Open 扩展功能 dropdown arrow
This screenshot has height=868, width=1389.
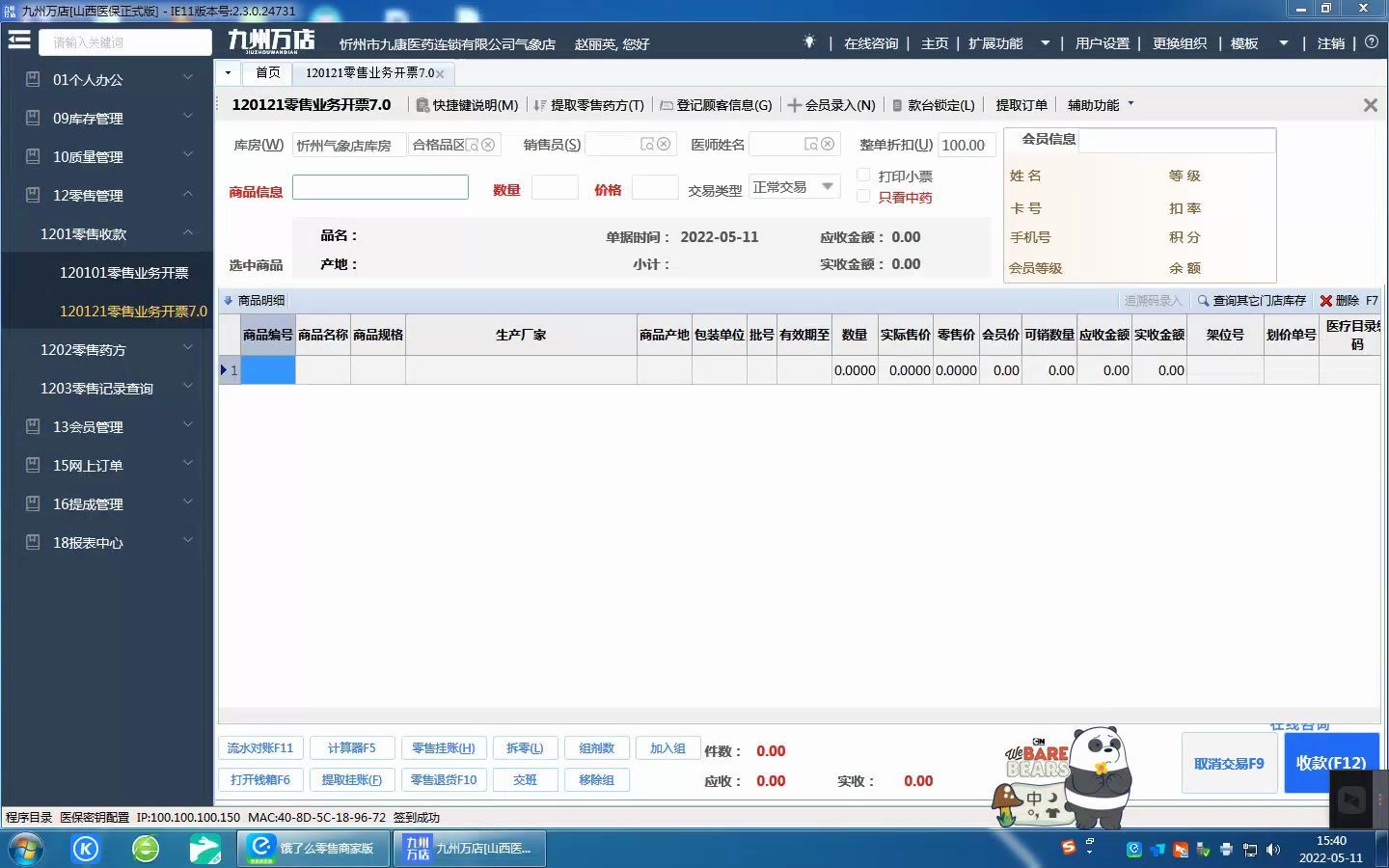coord(1045,42)
